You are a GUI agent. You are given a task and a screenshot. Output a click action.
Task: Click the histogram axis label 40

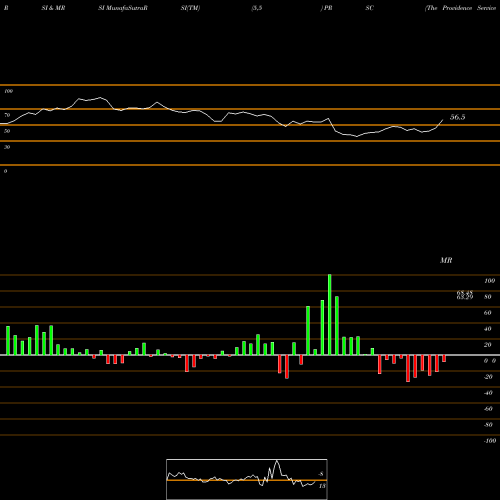488,329
